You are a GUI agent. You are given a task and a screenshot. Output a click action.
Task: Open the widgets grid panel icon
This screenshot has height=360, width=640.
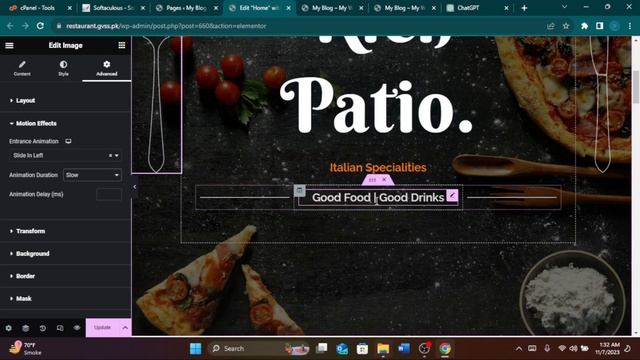122,45
